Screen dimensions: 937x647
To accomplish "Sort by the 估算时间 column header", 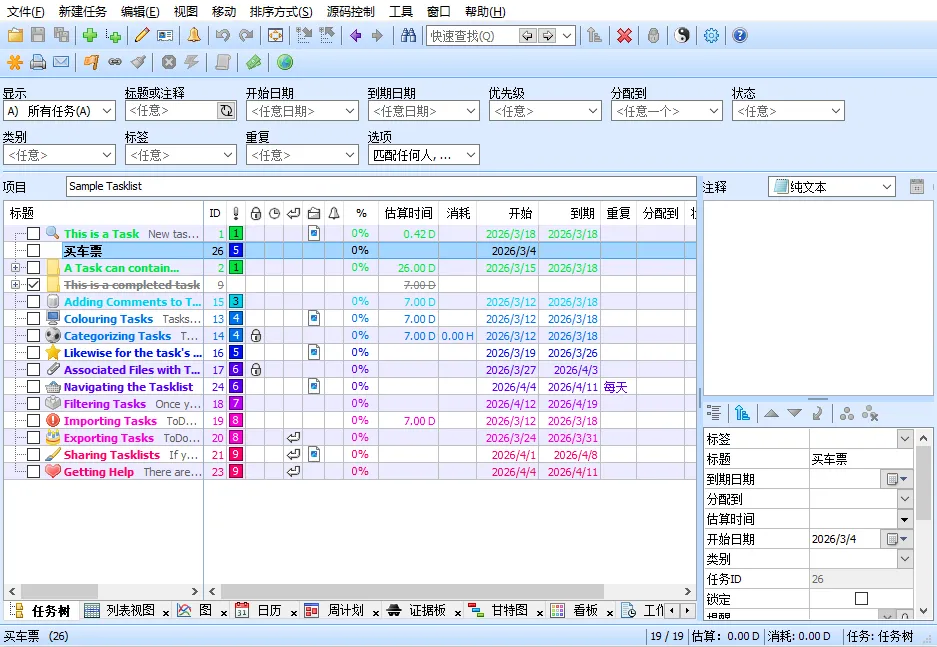I will point(408,213).
